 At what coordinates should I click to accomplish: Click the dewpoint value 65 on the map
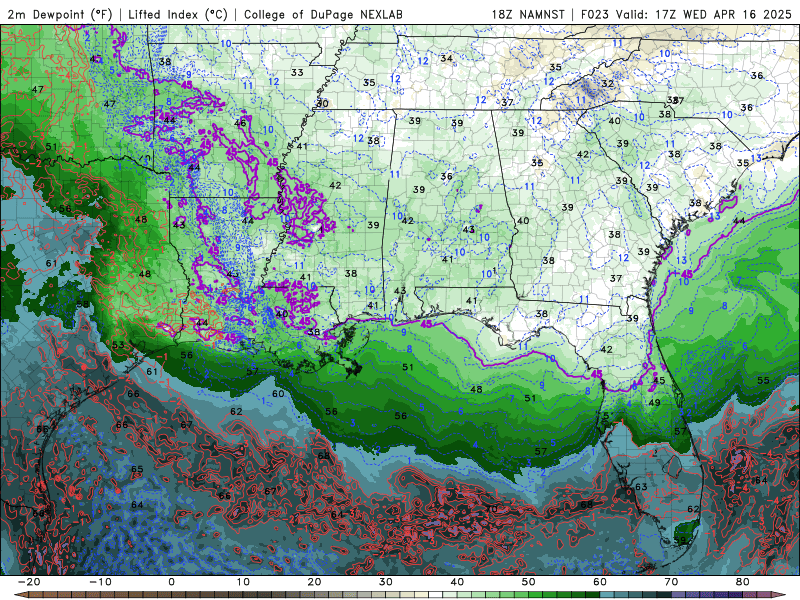point(137,469)
